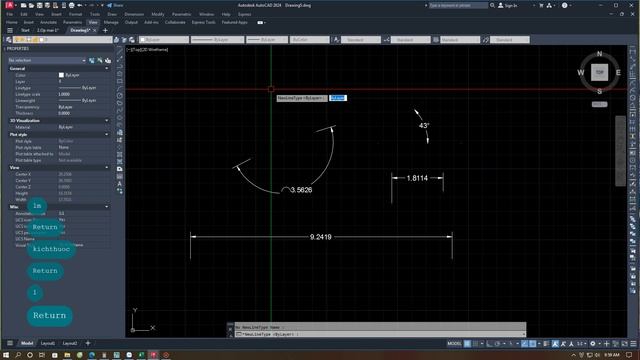Click the WCS dropdown below ViewCube
This screenshot has height=360, width=640.
(x=600, y=104)
